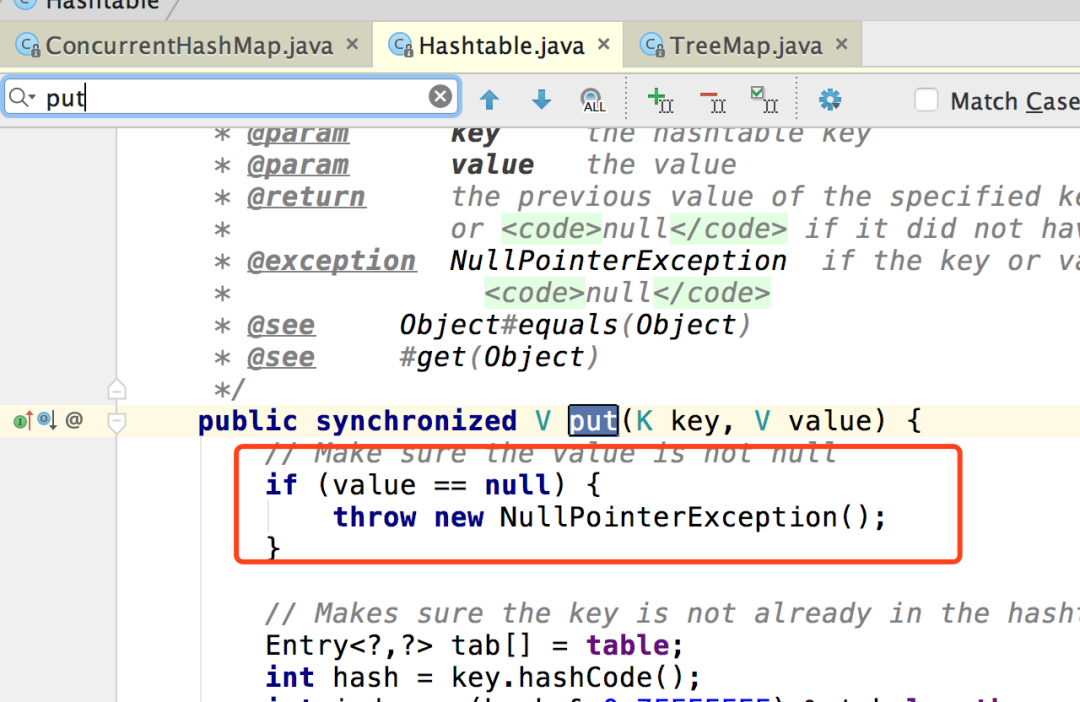Close the ConcurrentHashMap.java tab

[x=352, y=45]
